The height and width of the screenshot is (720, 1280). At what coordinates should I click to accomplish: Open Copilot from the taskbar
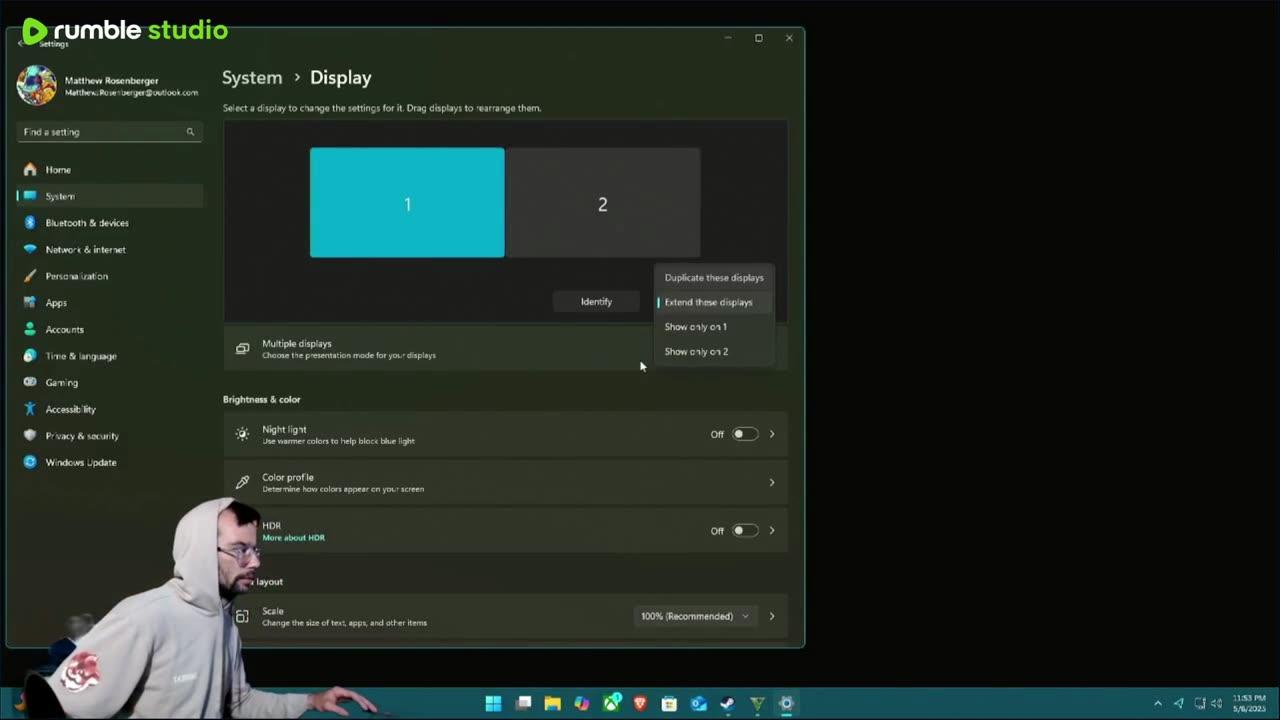pyautogui.click(x=582, y=704)
